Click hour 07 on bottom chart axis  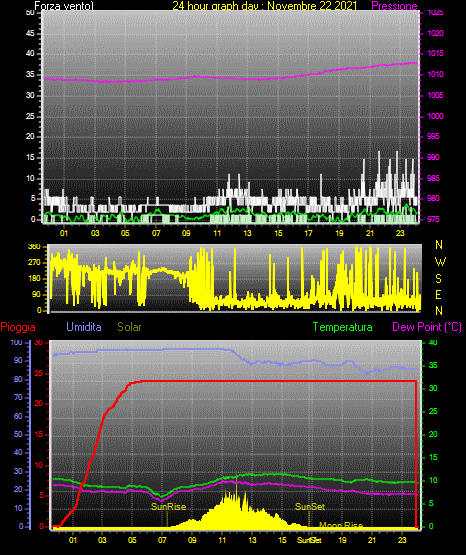(162, 540)
